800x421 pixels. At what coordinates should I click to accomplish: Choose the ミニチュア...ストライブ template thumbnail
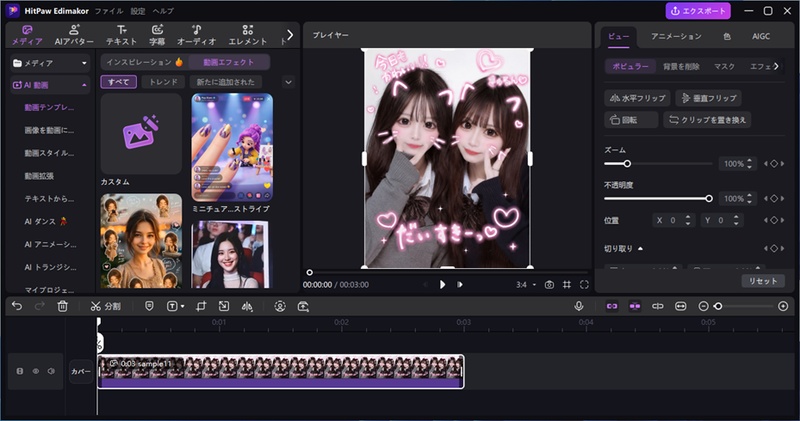coord(232,147)
